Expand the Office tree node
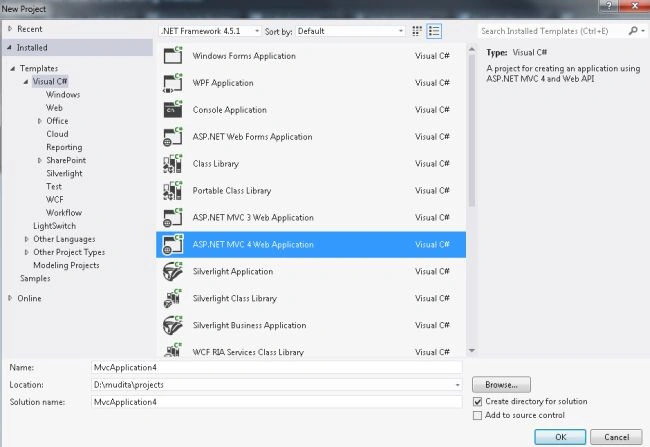 [39, 121]
